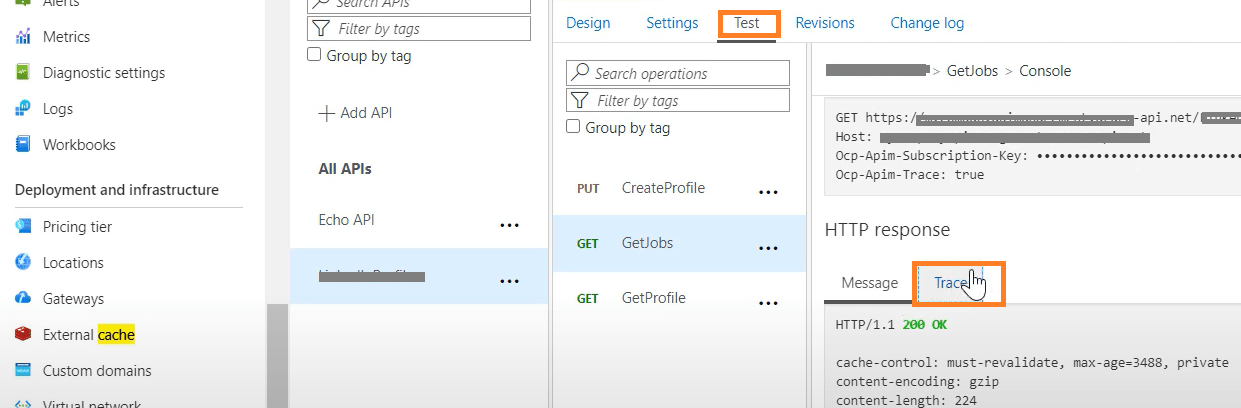Viewport: 1241px width, 408px height.
Task: Open the Gateways cloud icon
Action: (23, 299)
